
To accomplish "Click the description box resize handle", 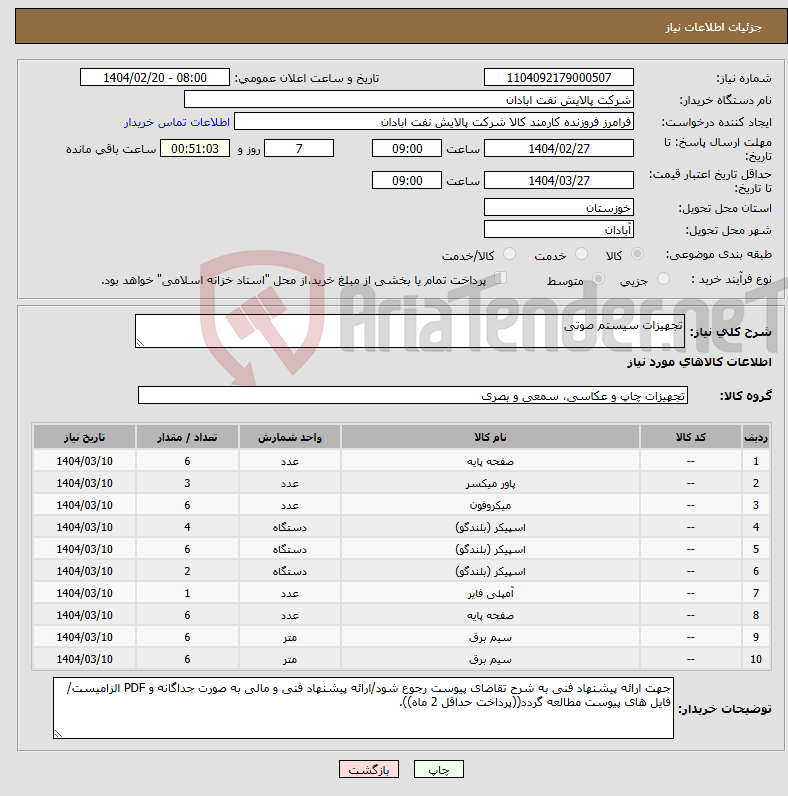I will point(141,343).
